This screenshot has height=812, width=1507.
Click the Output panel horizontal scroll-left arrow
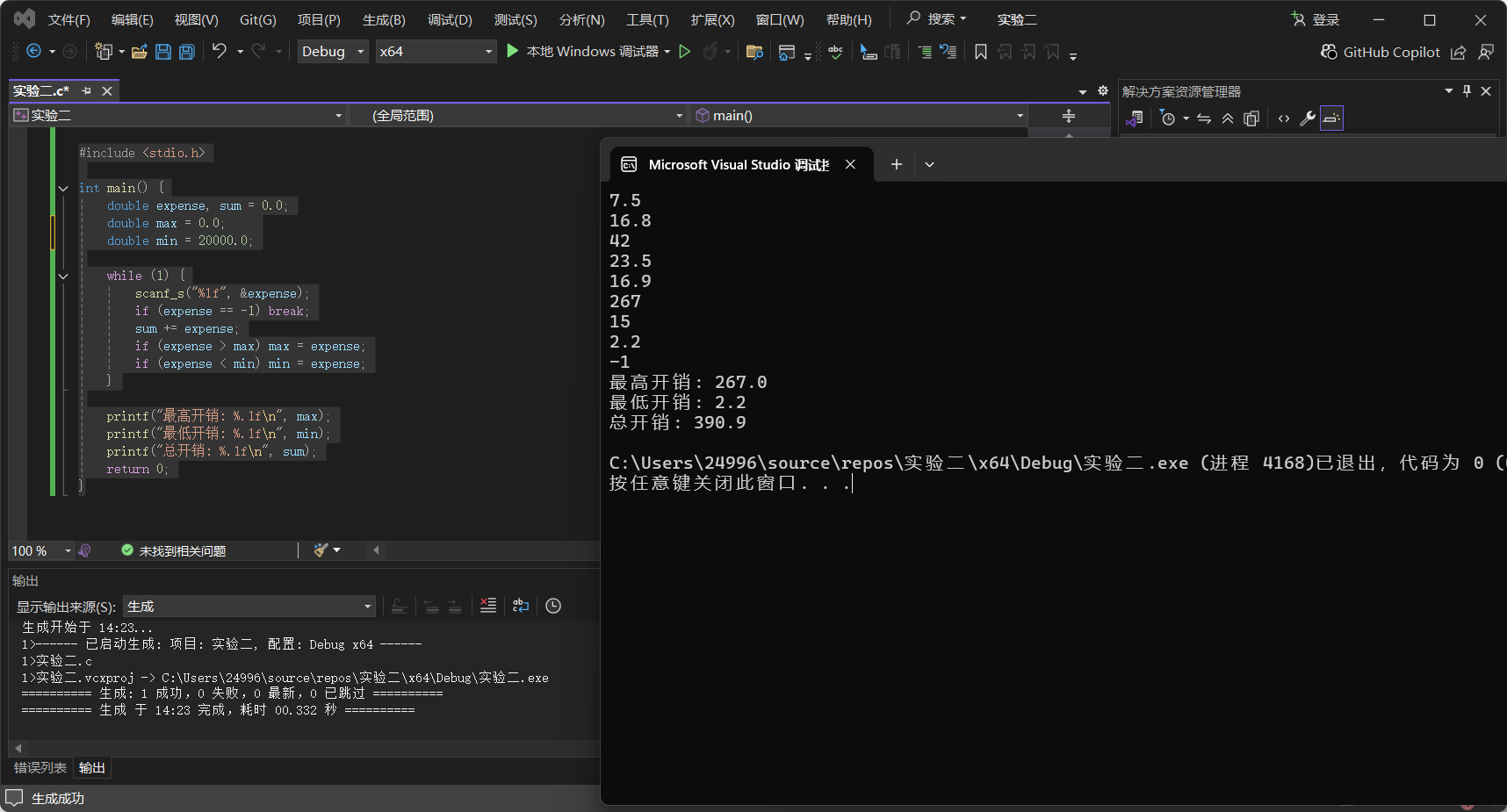coord(18,748)
